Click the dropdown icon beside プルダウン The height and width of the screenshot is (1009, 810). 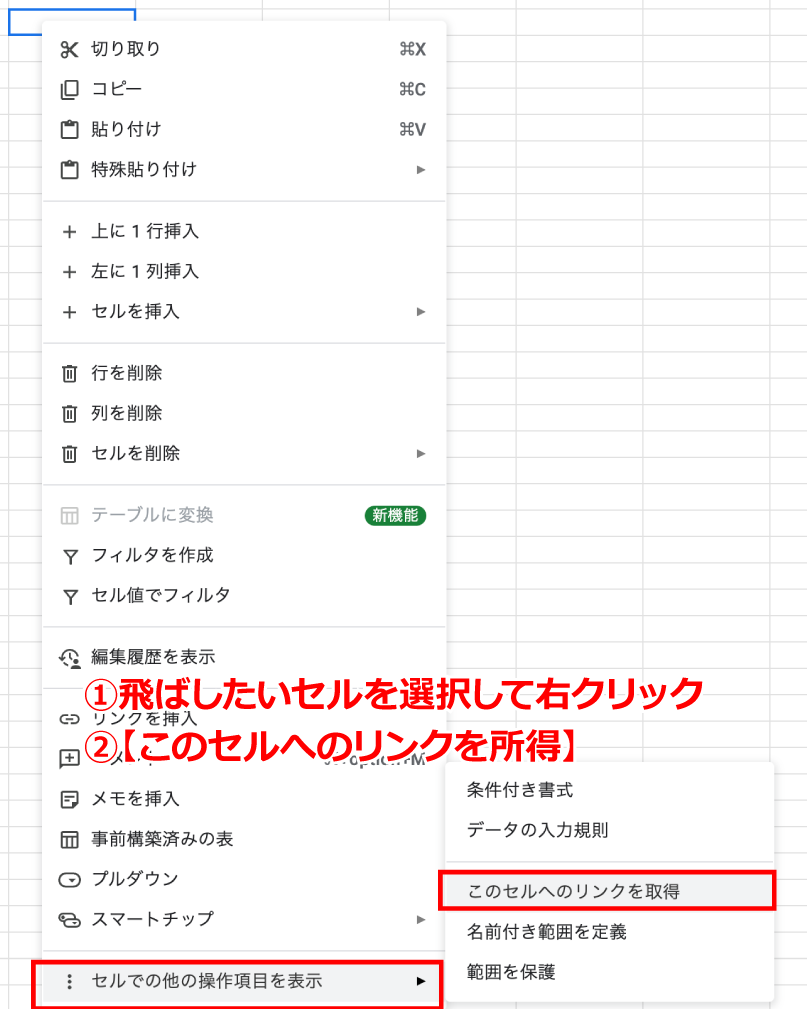point(69,880)
